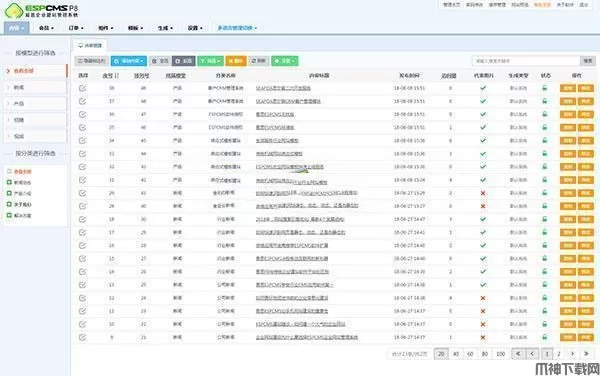Select row checkbox for ID 13
600x376 pixels.
click(82, 285)
